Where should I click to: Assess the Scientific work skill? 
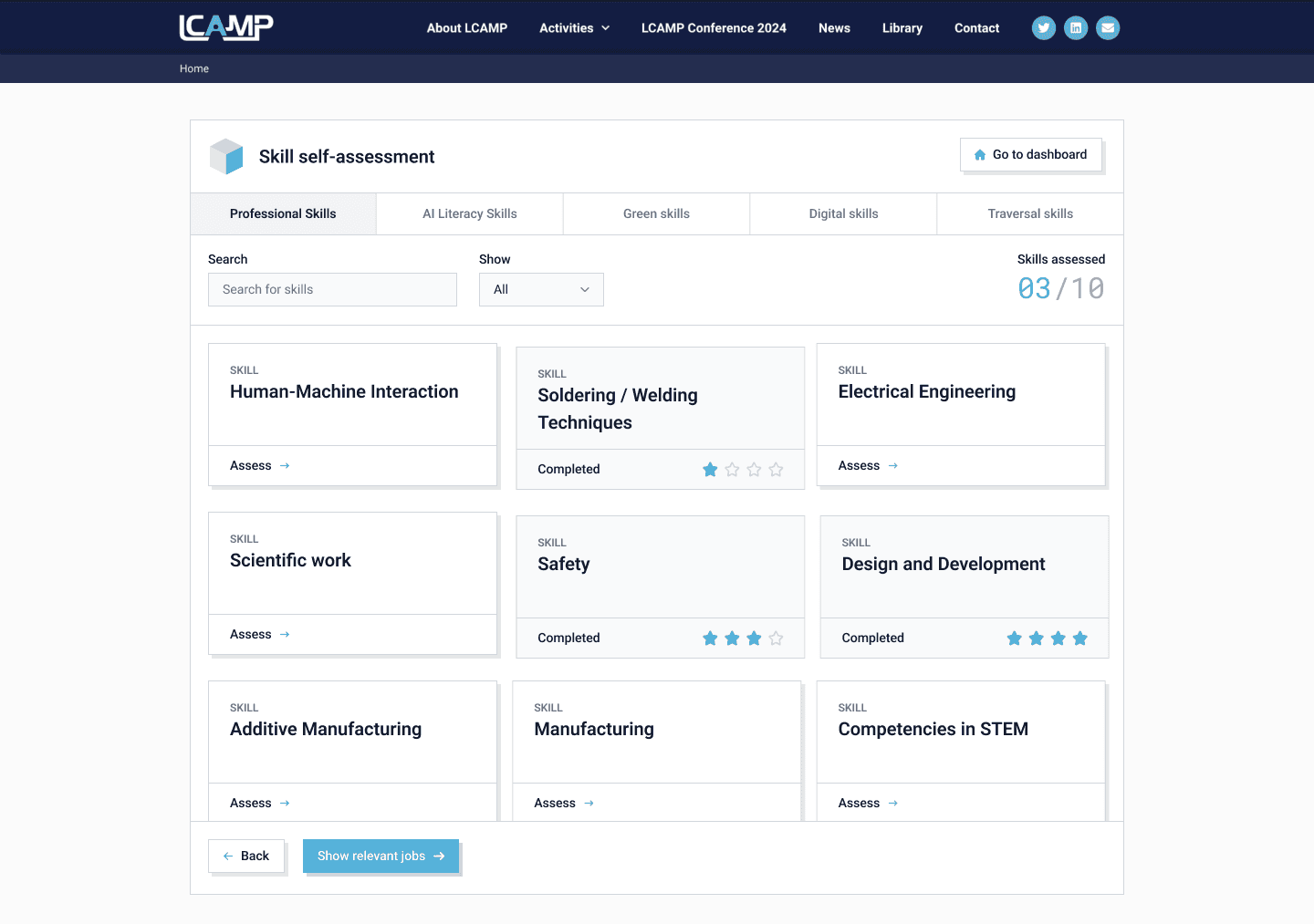[260, 634]
